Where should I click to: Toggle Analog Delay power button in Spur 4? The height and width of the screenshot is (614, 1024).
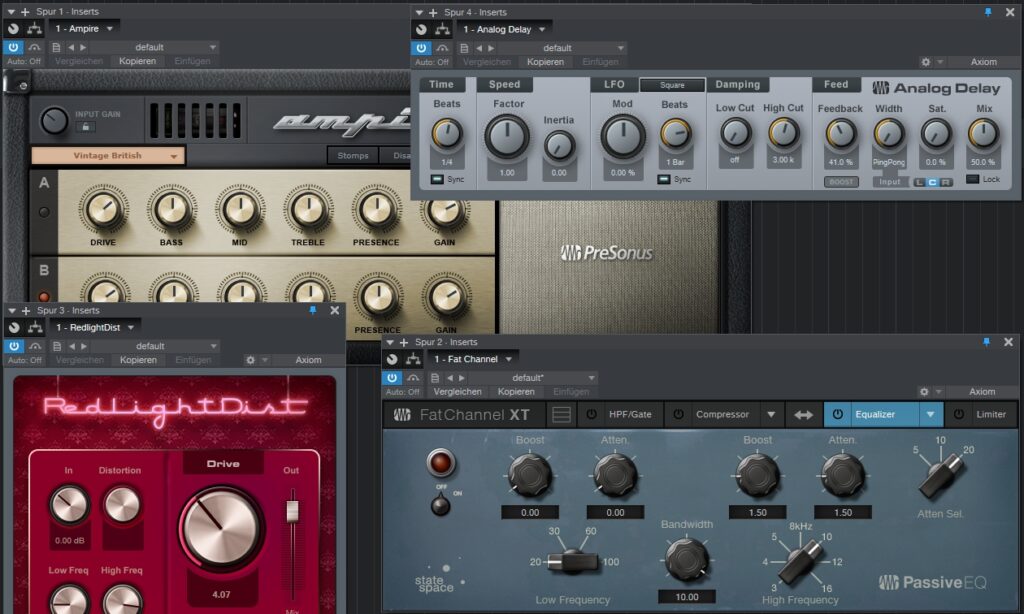click(x=421, y=48)
